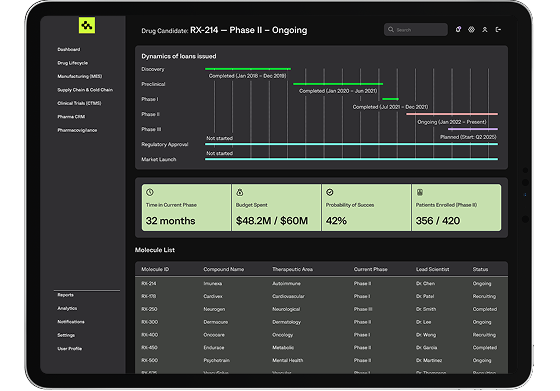Click the clock icon on Time in Current Phase
Viewport: 560px width, 391px height.
point(150,192)
